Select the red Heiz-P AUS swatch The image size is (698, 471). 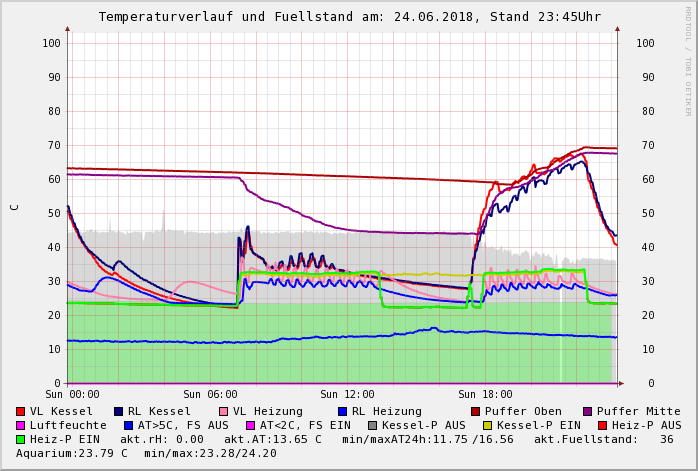point(602,425)
